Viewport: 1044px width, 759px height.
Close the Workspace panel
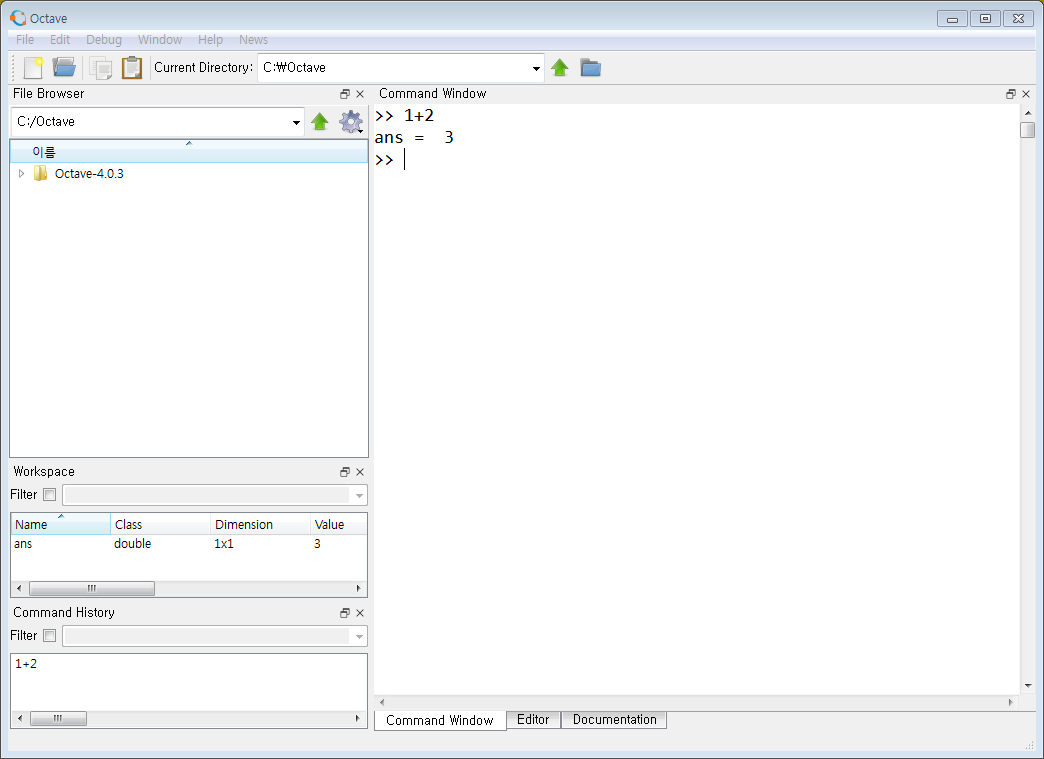tap(360, 472)
